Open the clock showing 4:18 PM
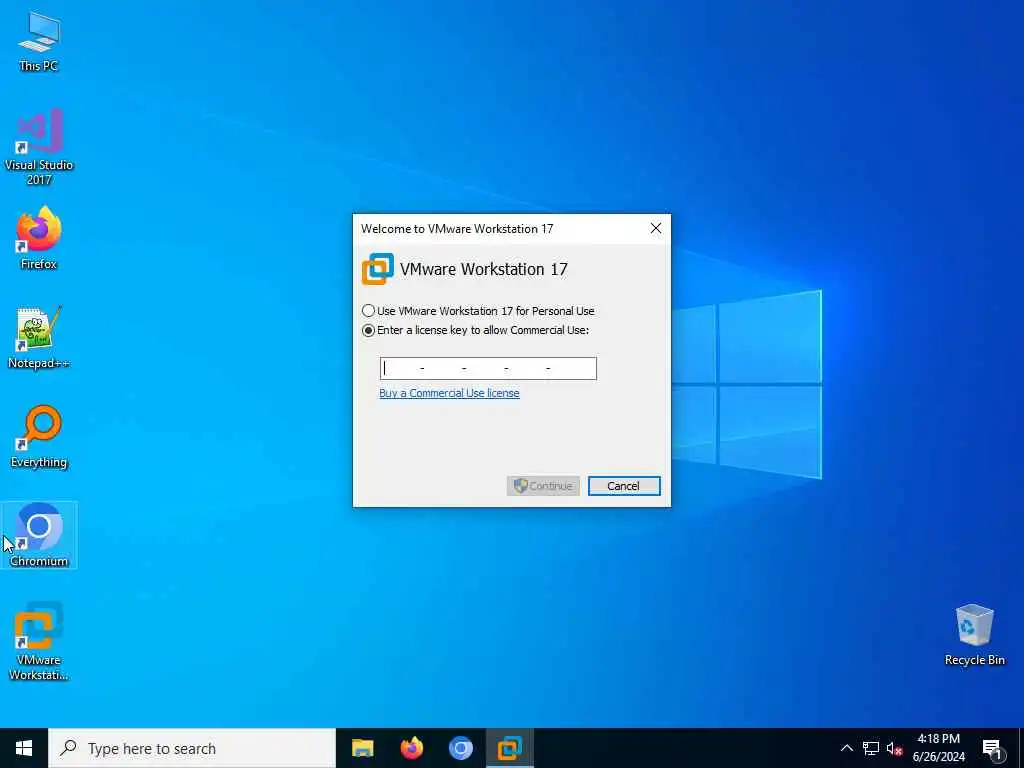 (938, 748)
